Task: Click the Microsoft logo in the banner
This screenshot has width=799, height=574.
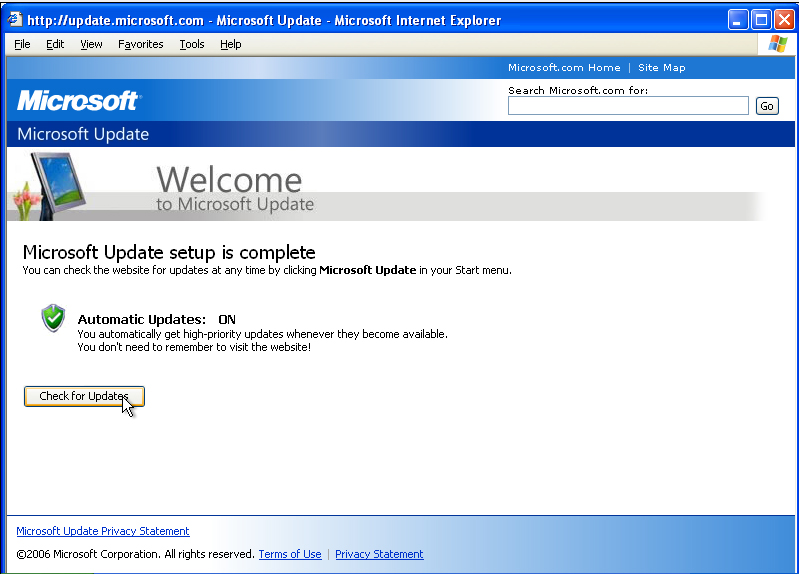Action: [x=79, y=100]
